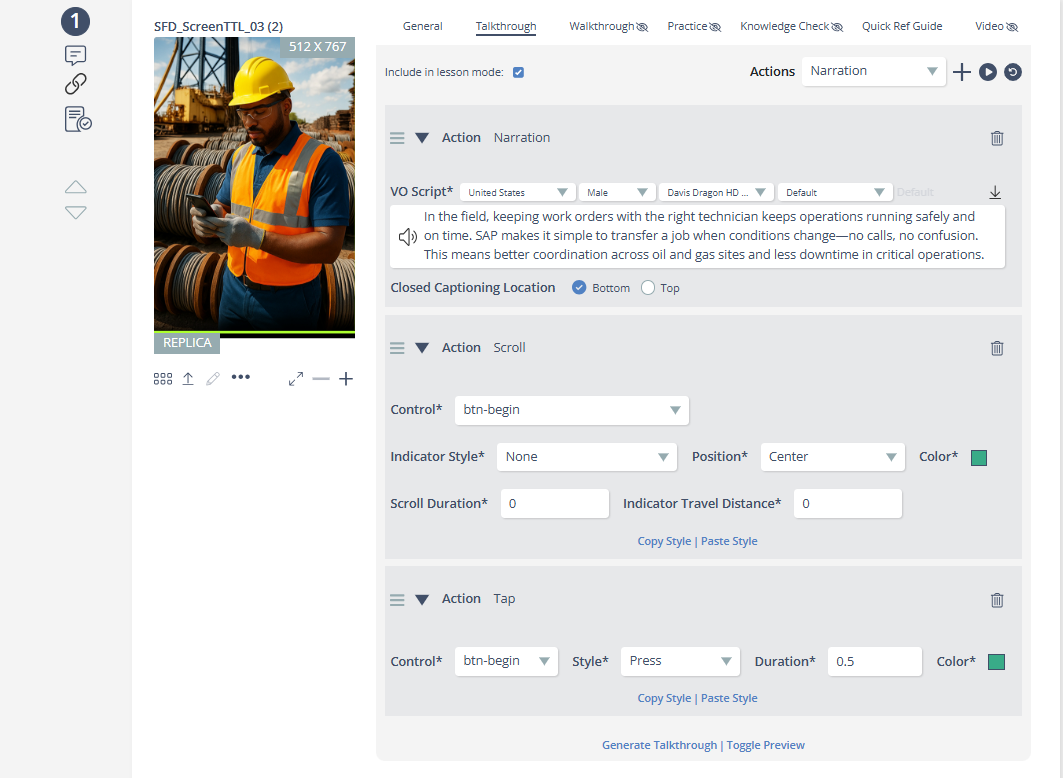The image size is (1063, 778).
Task: Click the reset circular arrow icon
Action: click(1013, 72)
